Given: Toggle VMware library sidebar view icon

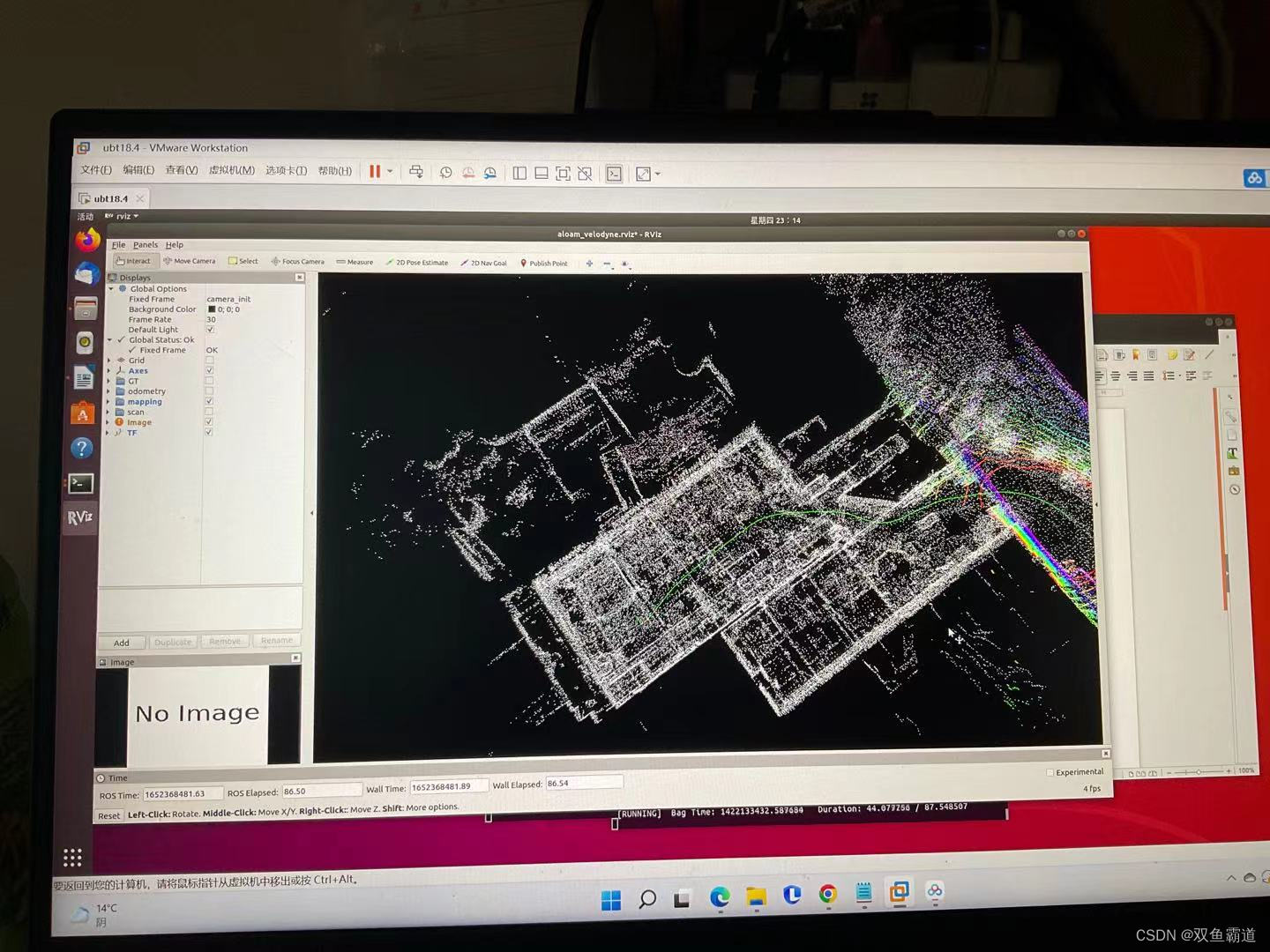Looking at the screenshot, I should tap(519, 174).
